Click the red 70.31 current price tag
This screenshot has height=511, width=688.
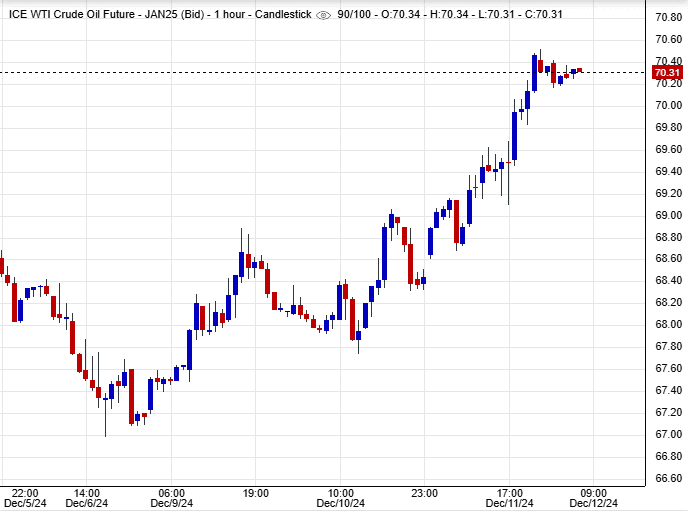coord(667,72)
